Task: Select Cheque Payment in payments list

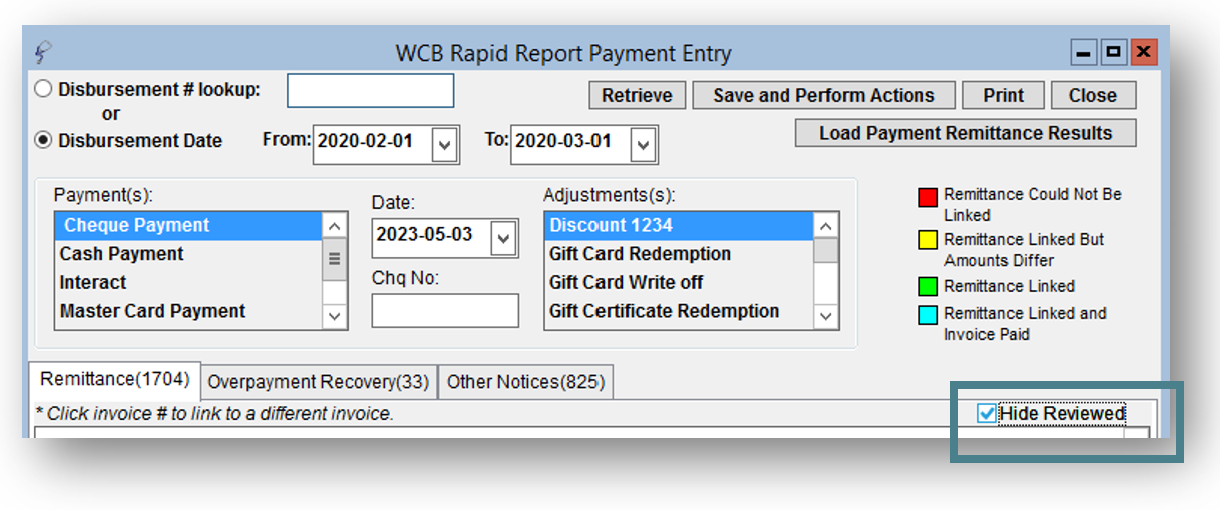Action: (188, 226)
